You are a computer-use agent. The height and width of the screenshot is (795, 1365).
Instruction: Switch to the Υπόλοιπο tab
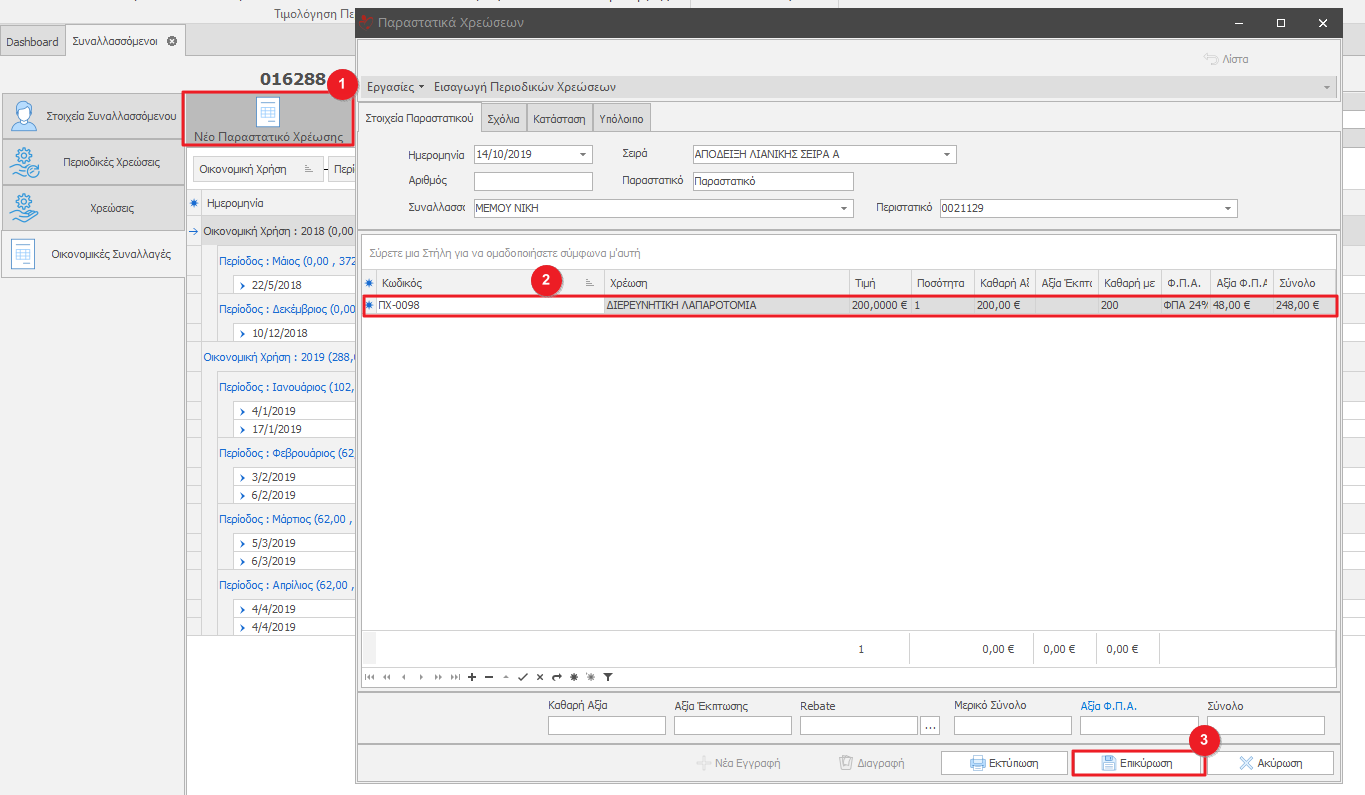pyautogui.click(x=621, y=119)
